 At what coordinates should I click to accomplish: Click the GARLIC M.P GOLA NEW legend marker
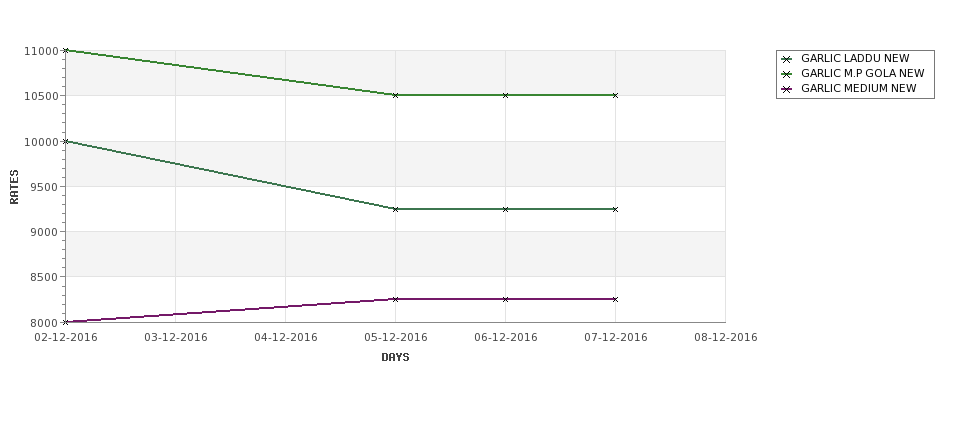787,74
